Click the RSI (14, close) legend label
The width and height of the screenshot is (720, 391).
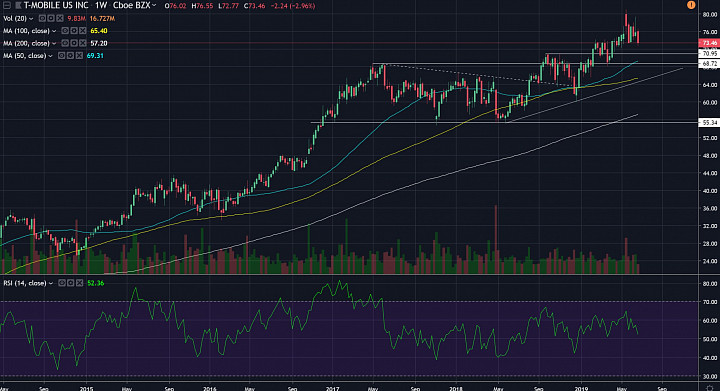(24, 283)
